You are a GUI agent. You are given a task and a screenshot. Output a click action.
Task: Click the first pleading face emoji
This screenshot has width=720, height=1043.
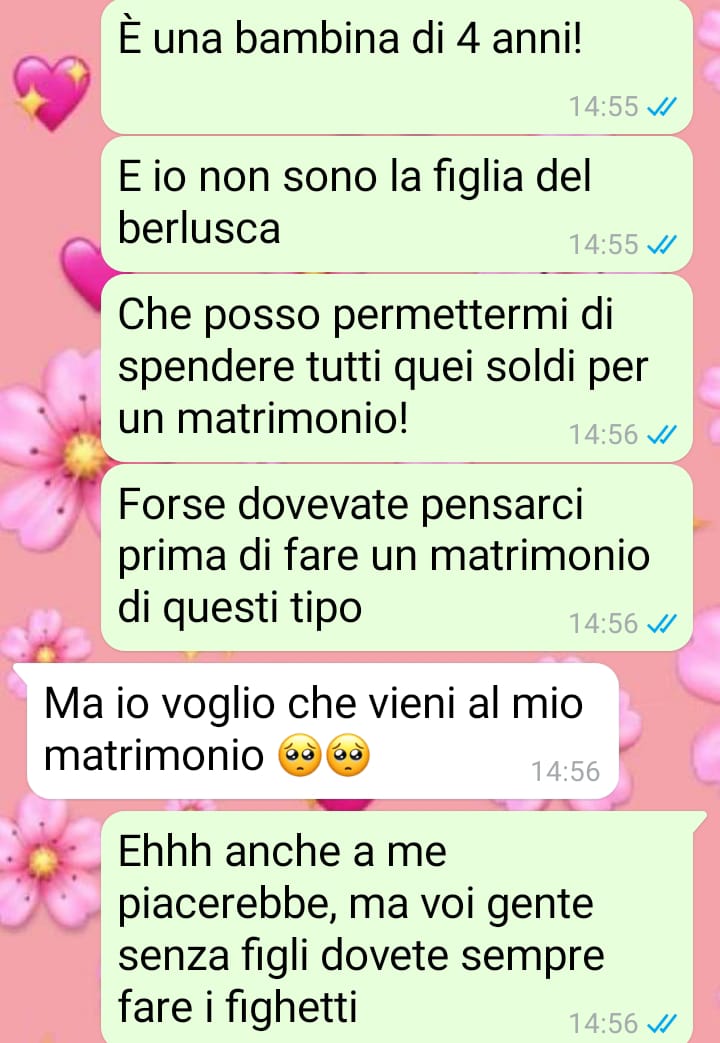coord(300,756)
